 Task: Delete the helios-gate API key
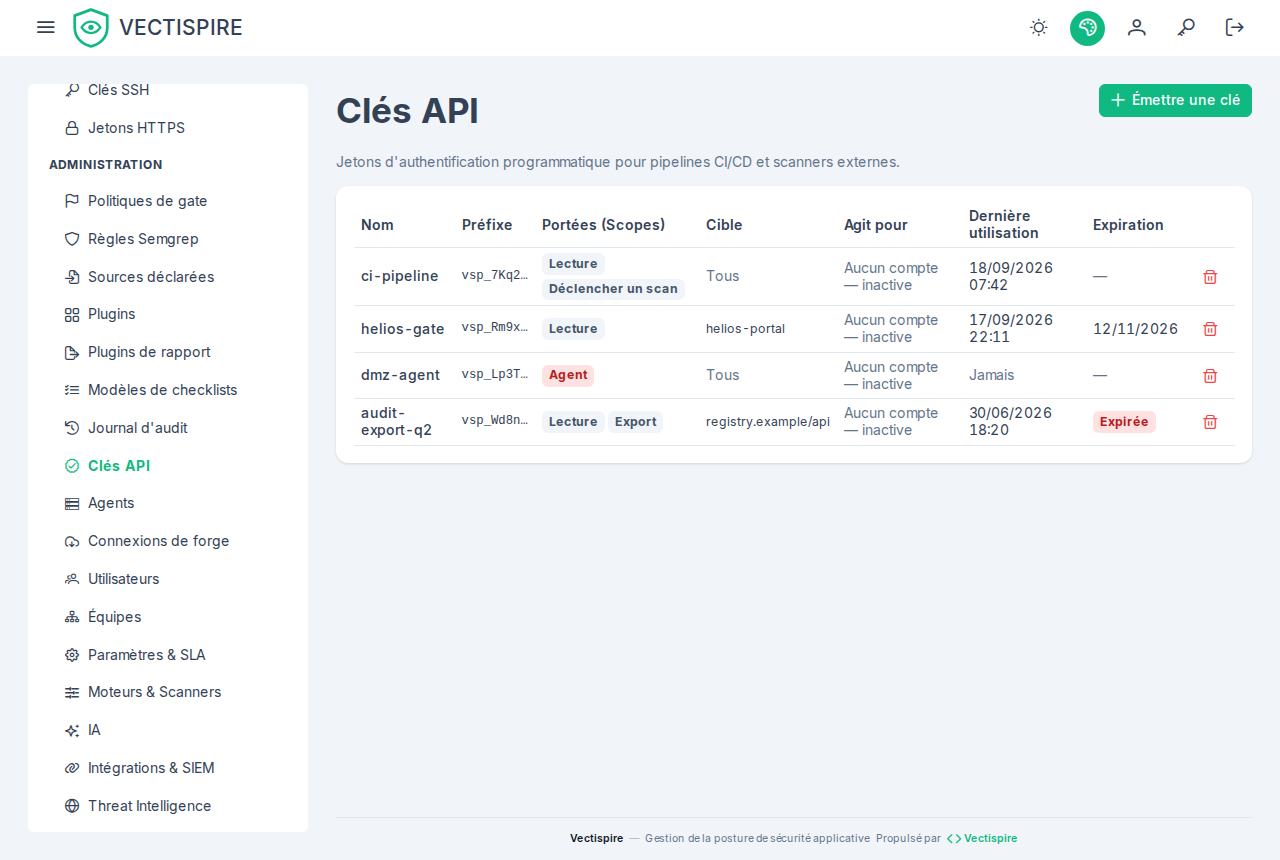click(1210, 329)
